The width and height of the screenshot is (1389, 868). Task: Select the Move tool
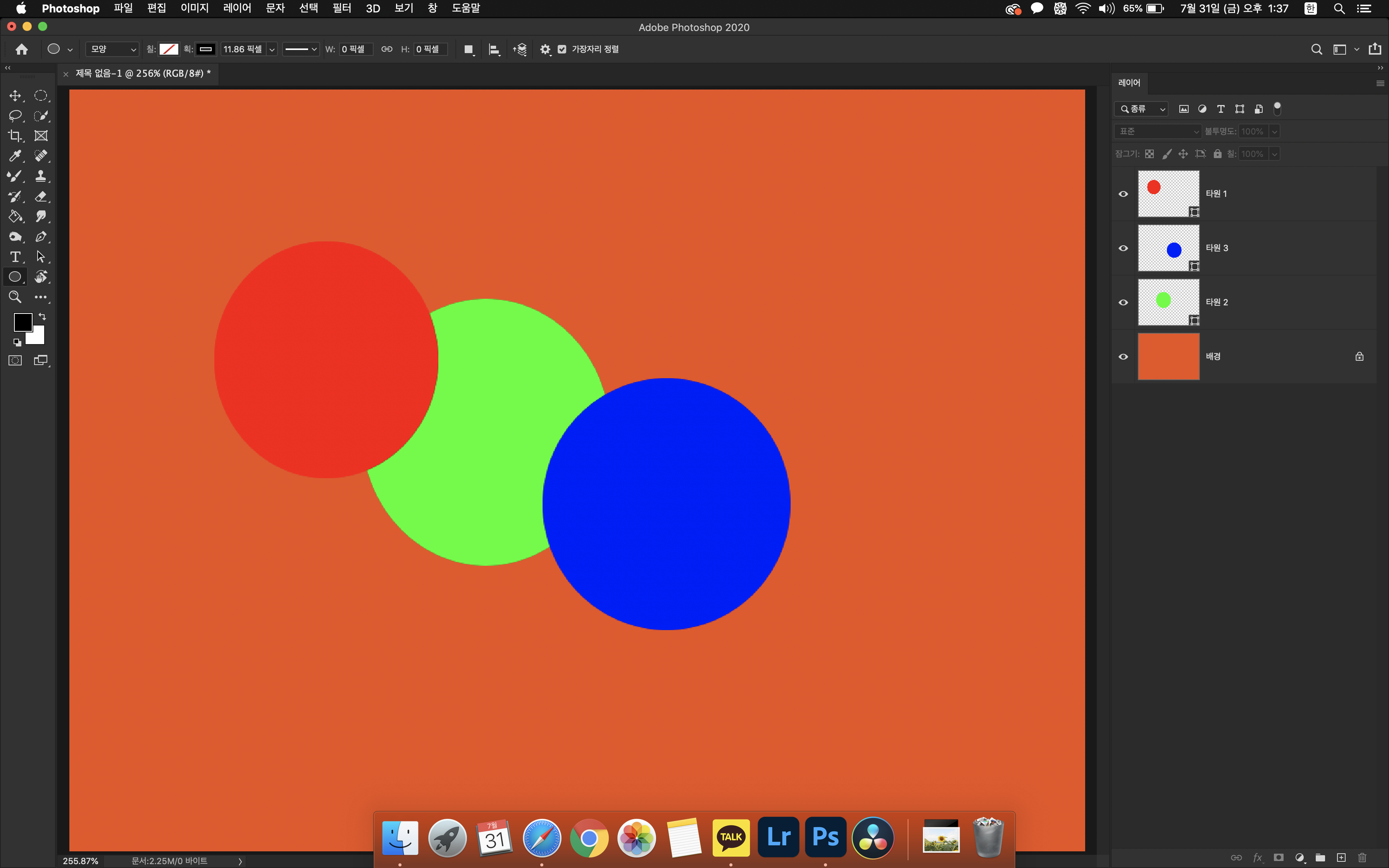click(15, 96)
